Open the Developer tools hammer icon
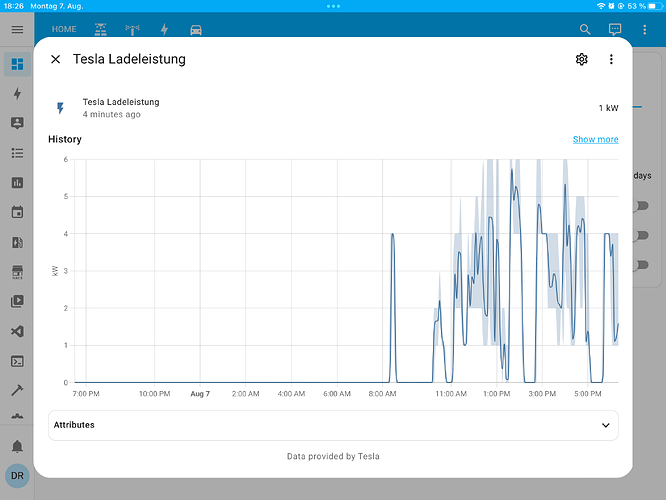This screenshot has height=500, width=666. coord(17,390)
